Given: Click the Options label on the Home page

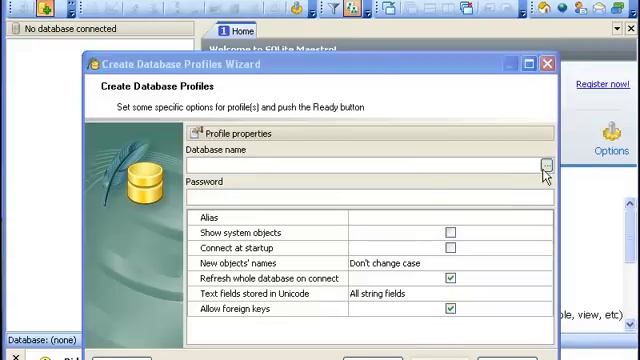Looking at the screenshot, I should pos(611,151).
